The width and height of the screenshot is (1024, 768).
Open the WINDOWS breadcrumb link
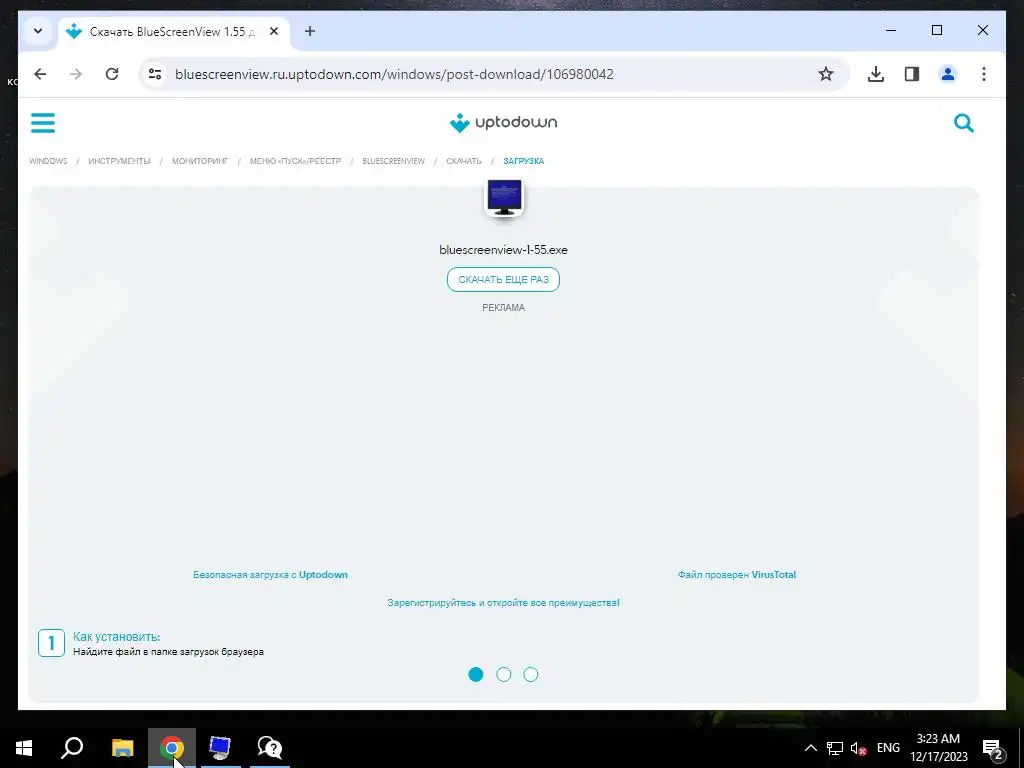click(48, 161)
